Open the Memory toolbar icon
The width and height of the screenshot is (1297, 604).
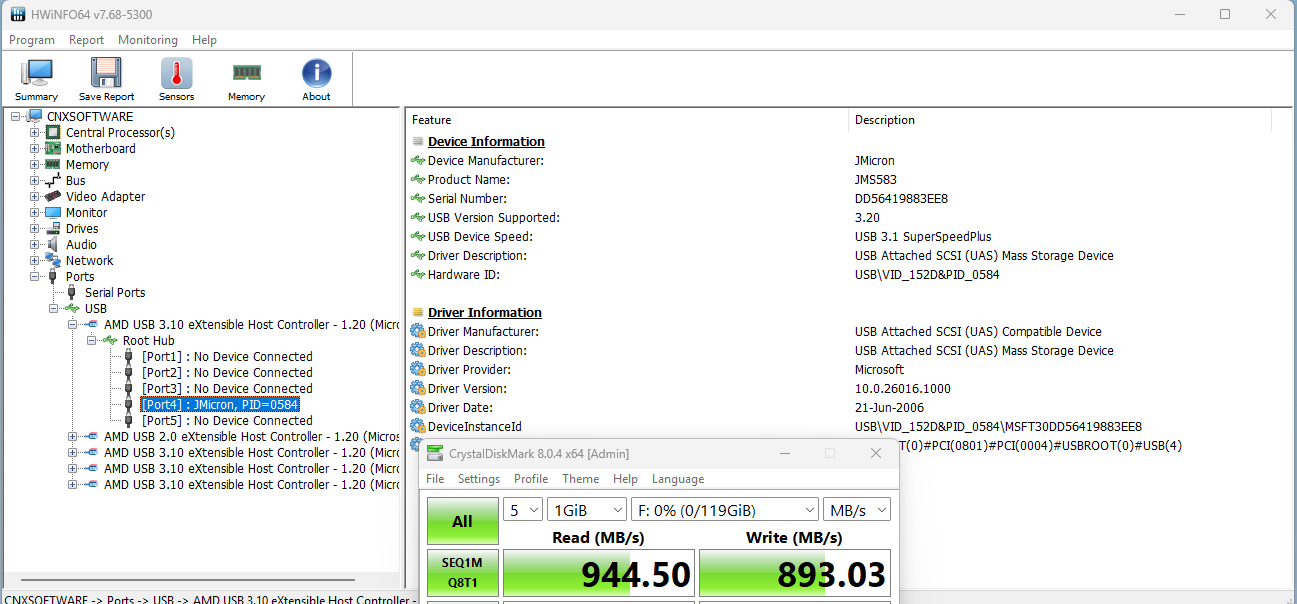(246, 79)
